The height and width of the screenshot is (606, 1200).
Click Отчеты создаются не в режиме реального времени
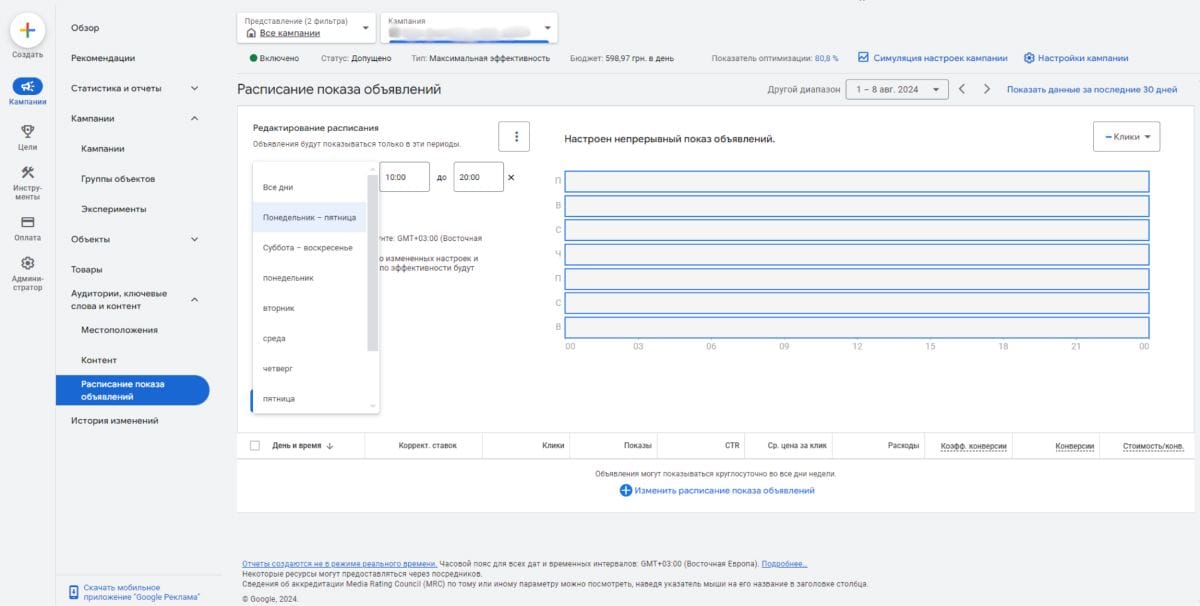339,564
